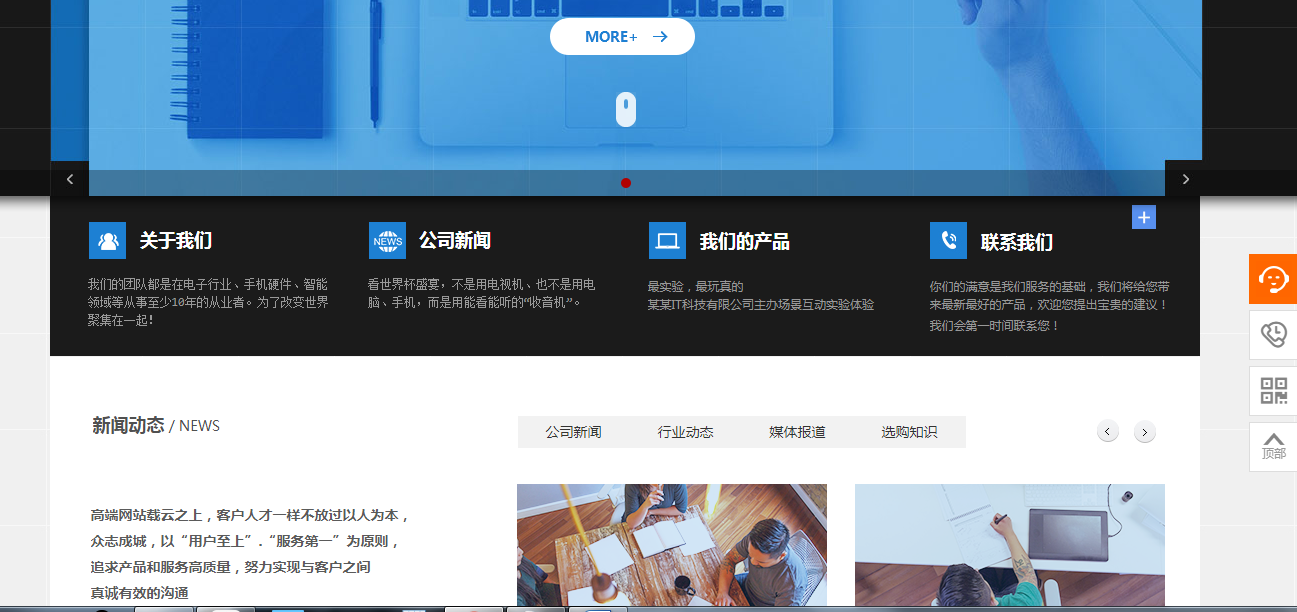
Task: Click the next news round arrow
Action: (x=1145, y=432)
